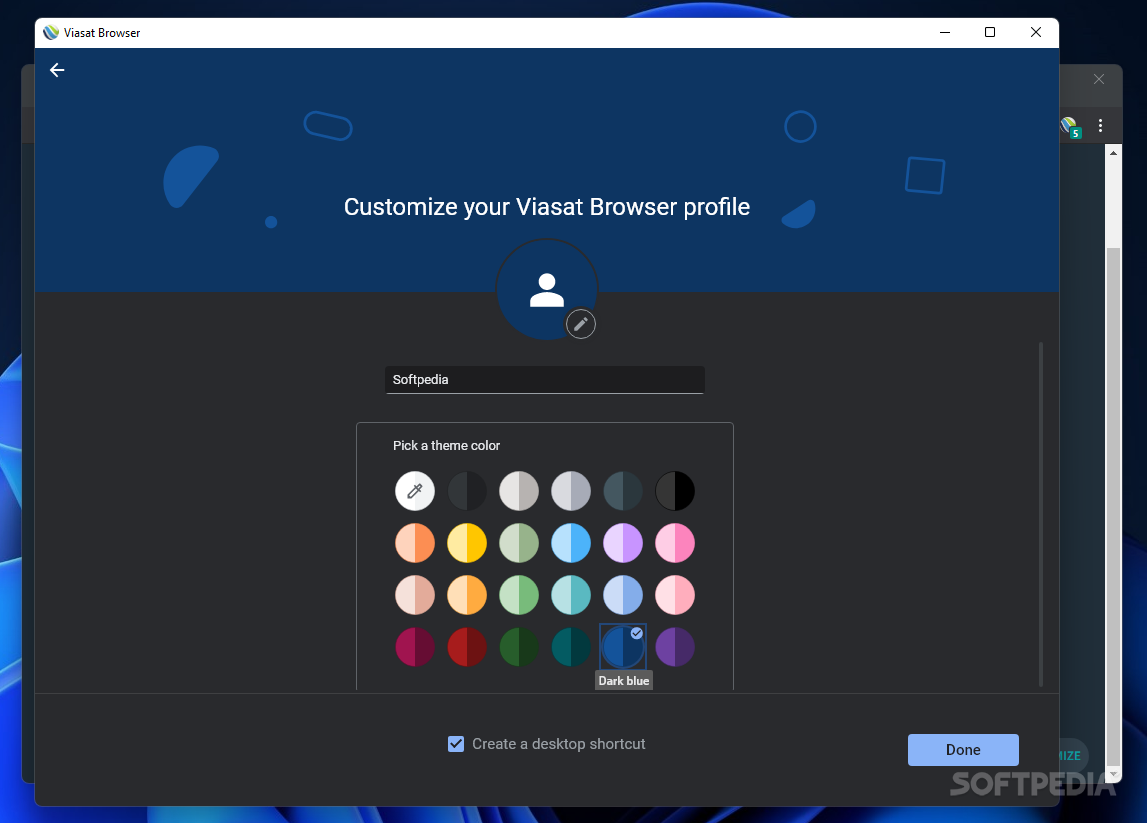Screen dimensions: 1147x823
Task: Apply the dark purple theme color
Action: tap(674, 647)
